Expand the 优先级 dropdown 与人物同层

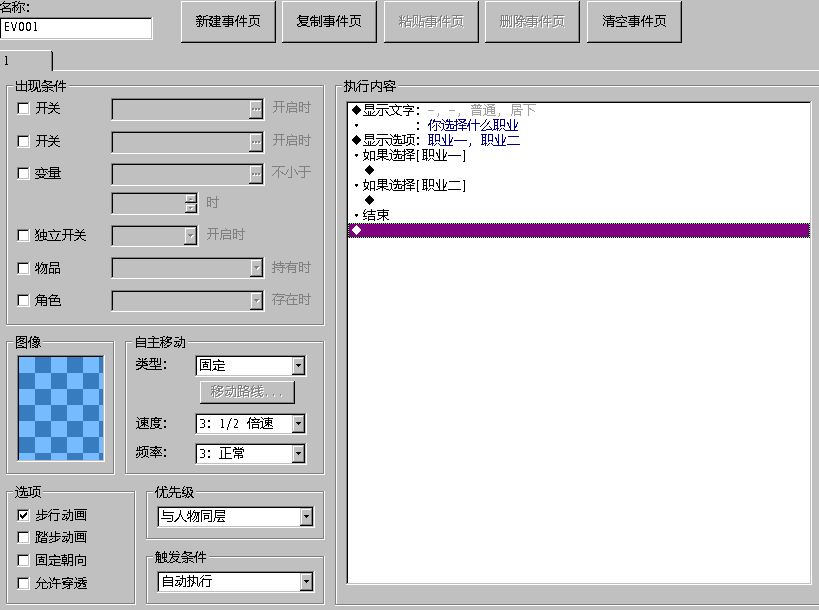[307, 517]
